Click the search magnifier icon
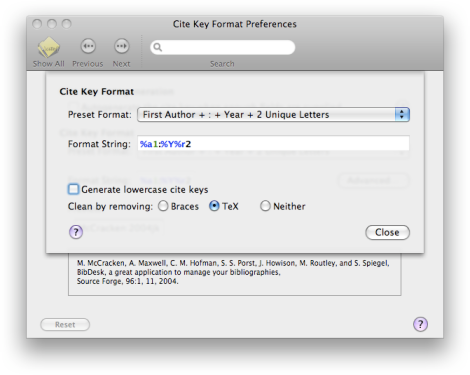 [158, 47]
